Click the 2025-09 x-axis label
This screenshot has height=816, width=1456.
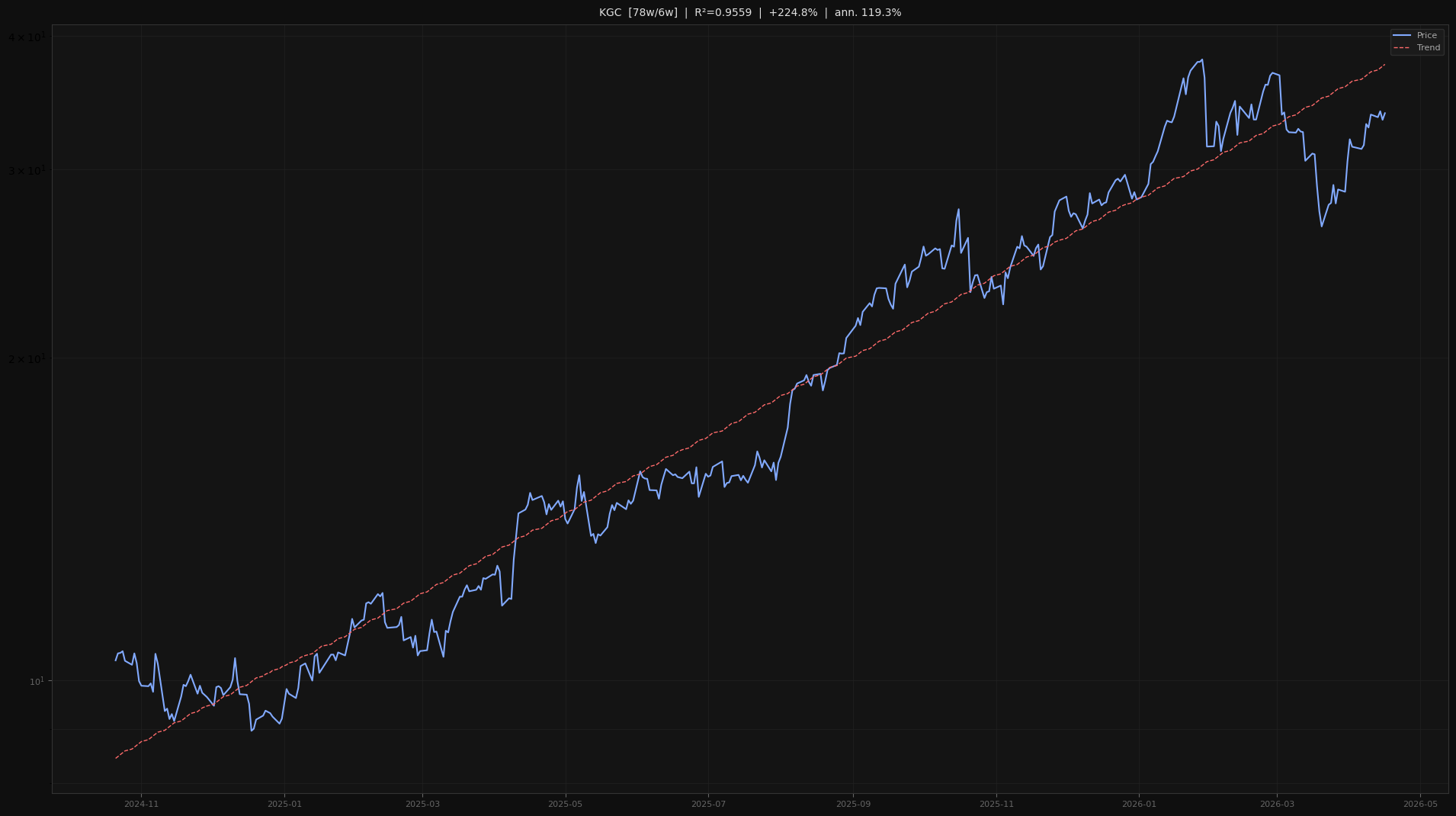click(853, 804)
